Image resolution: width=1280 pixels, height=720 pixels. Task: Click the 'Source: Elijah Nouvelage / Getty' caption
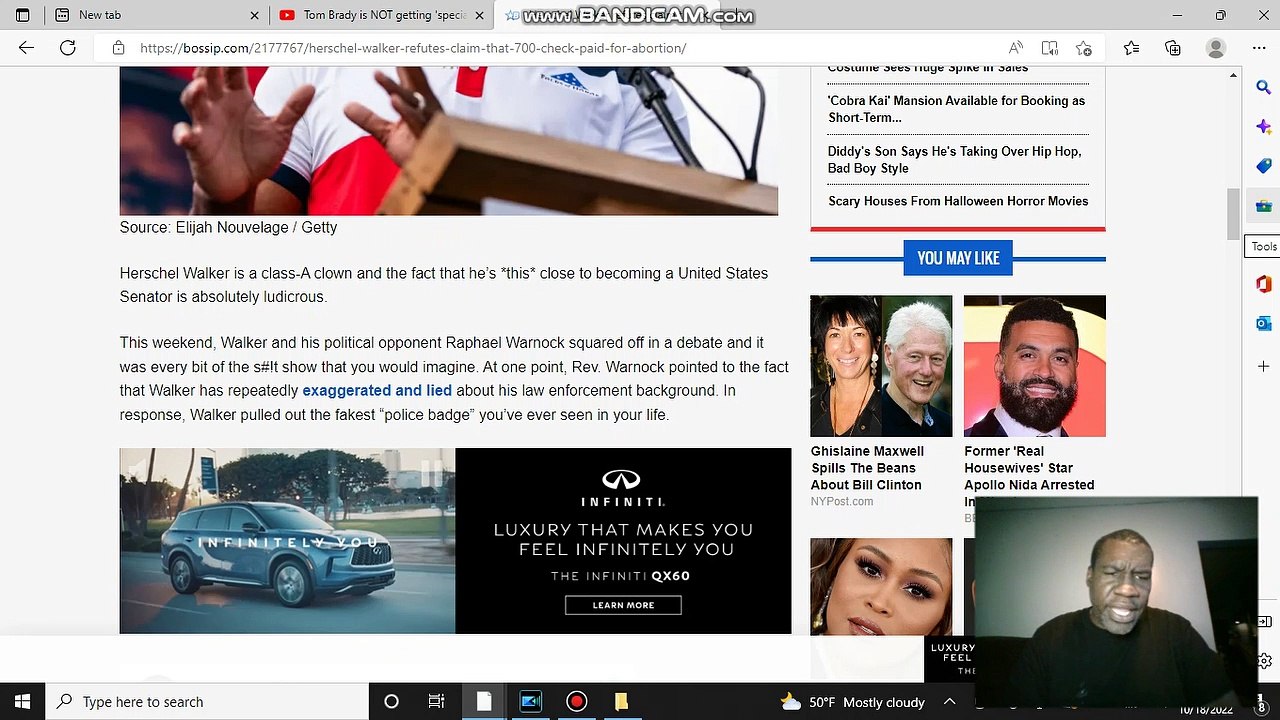228,227
